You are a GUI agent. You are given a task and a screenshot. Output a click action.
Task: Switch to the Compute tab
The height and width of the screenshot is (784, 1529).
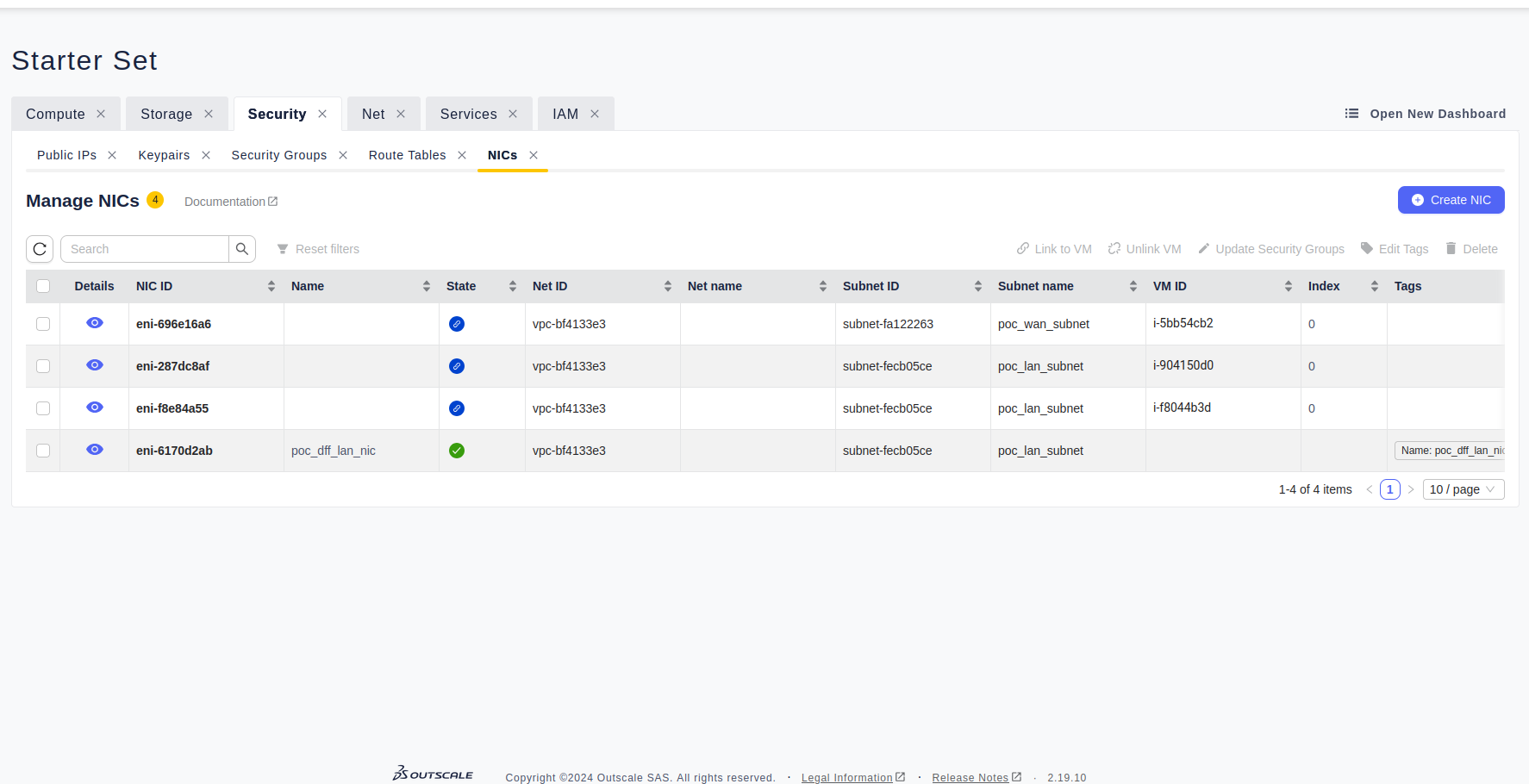[x=55, y=114]
